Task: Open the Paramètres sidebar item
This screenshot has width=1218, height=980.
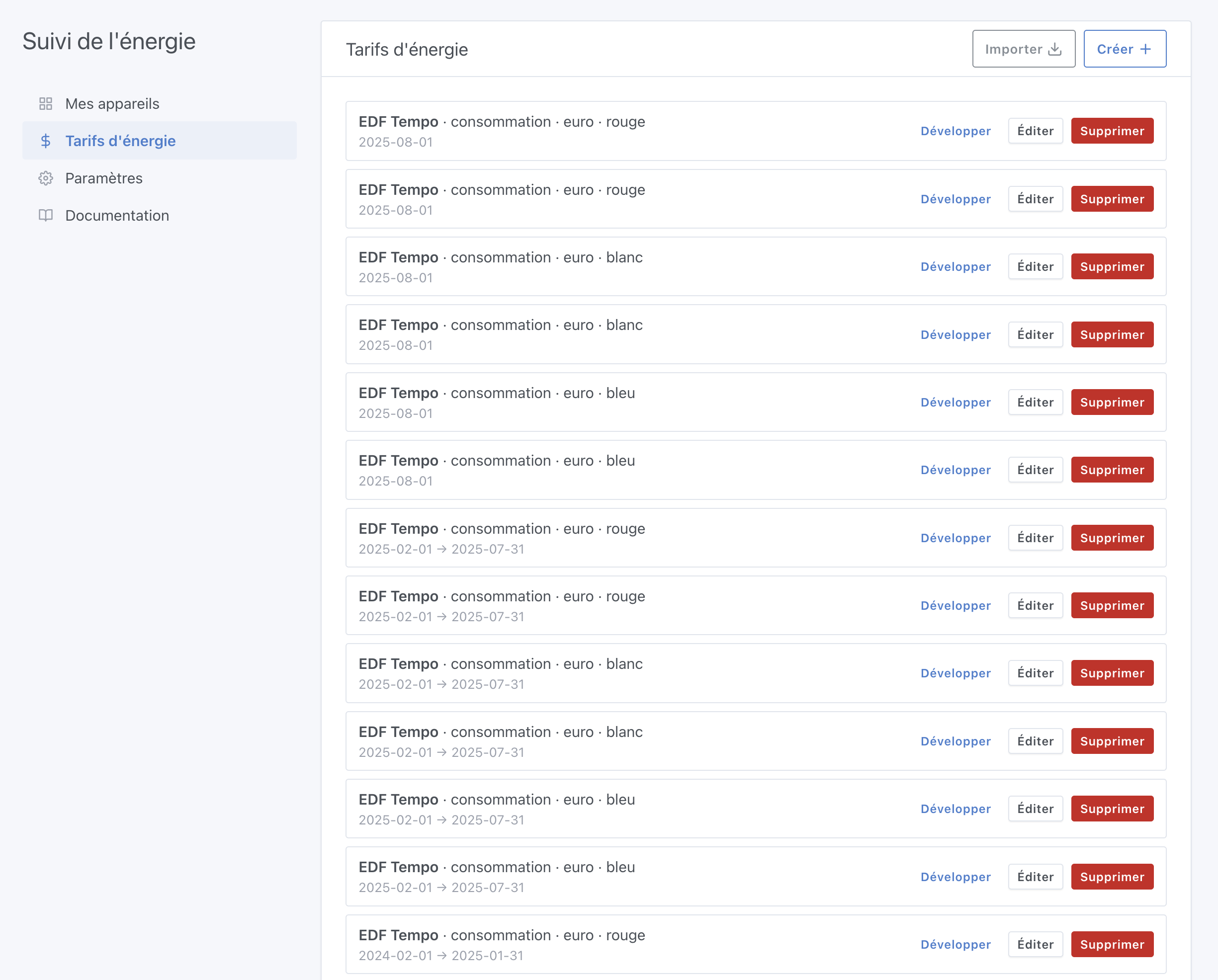Action: tap(104, 178)
